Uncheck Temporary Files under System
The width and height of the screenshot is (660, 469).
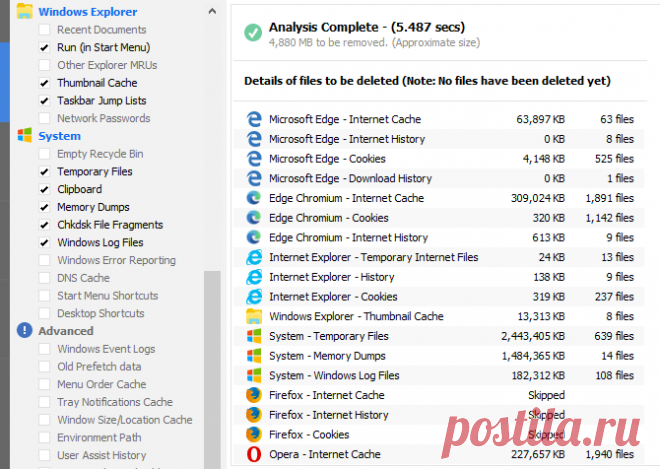(x=44, y=172)
